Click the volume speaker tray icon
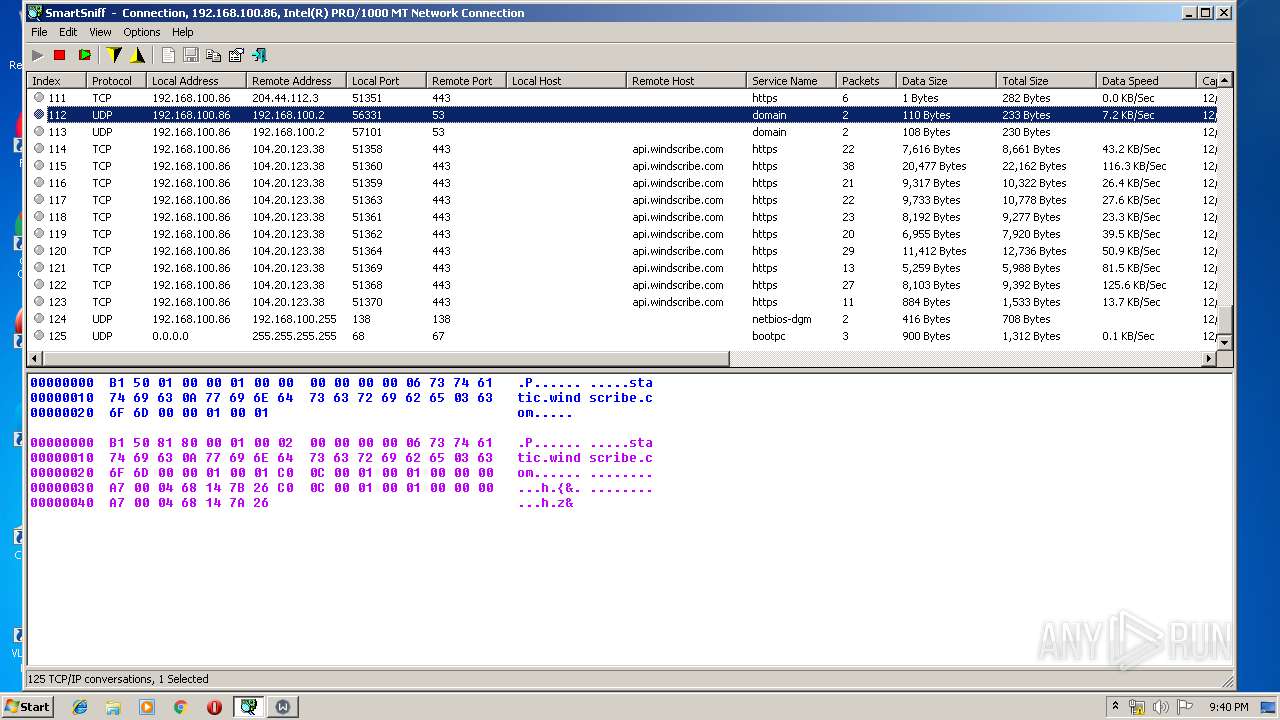Viewport: 1280px width, 720px height. coord(1160,707)
